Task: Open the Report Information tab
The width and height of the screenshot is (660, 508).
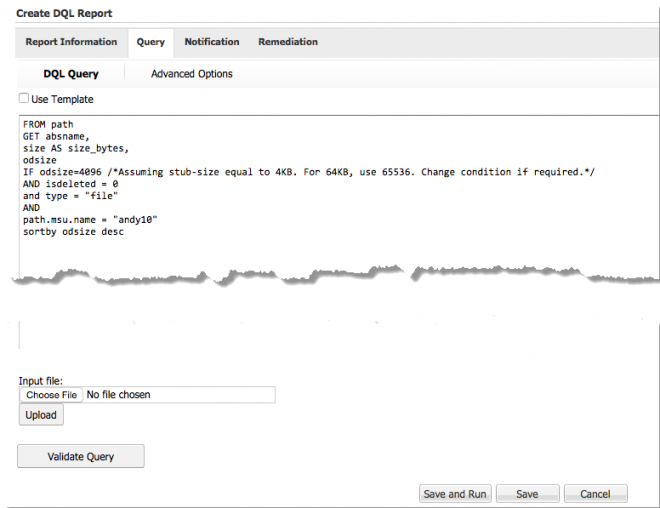Action: click(x=71, y=42)
